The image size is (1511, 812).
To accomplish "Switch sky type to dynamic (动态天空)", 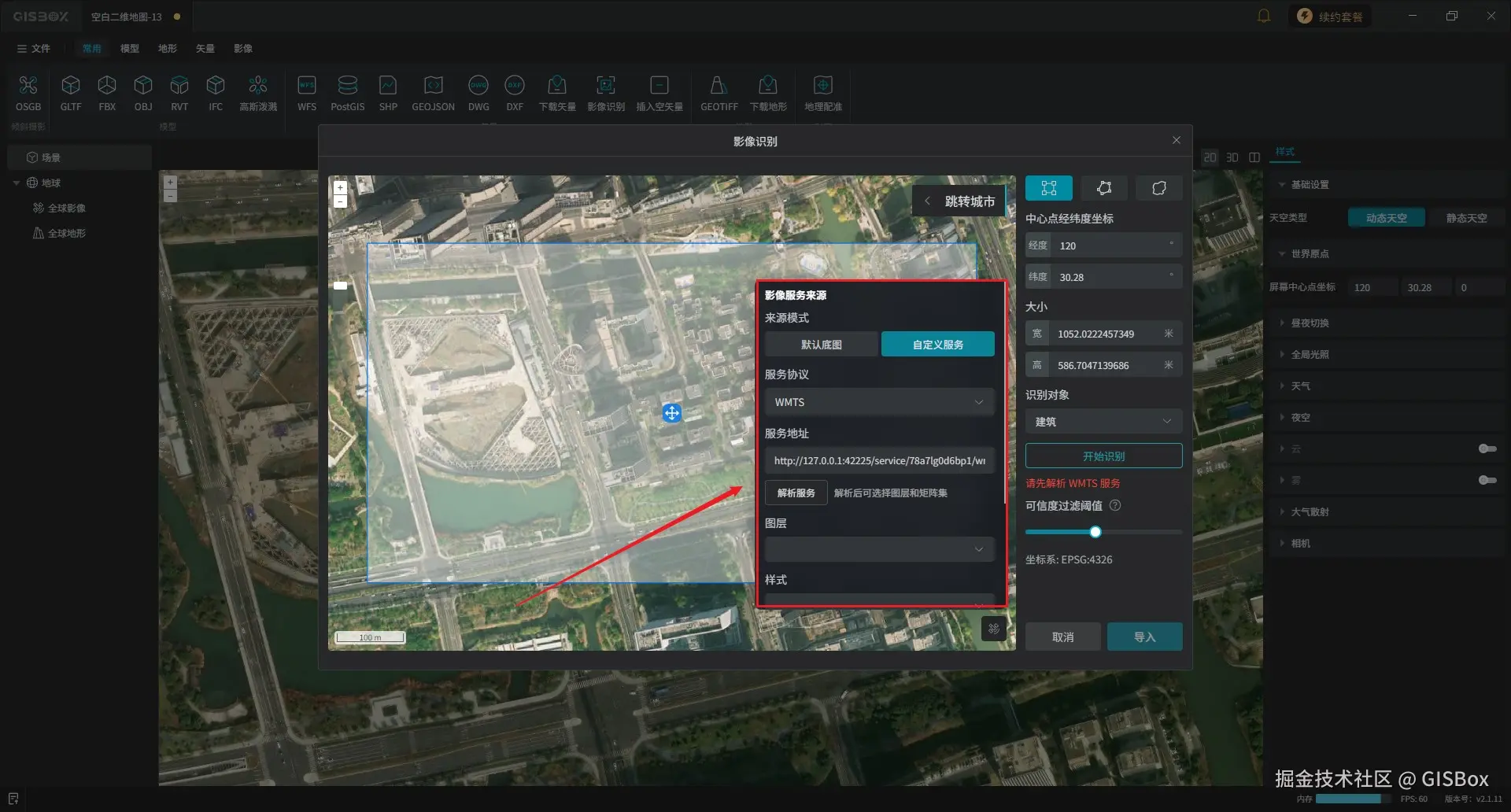I will (1387, 218).
